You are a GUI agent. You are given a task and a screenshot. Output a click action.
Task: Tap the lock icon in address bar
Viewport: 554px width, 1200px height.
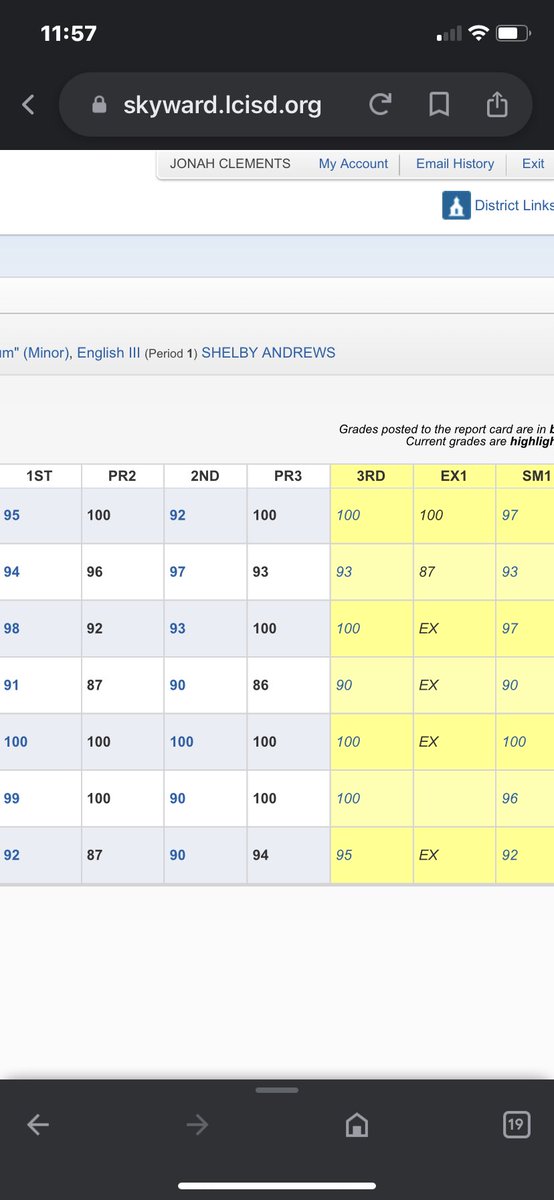click(98, 105)
